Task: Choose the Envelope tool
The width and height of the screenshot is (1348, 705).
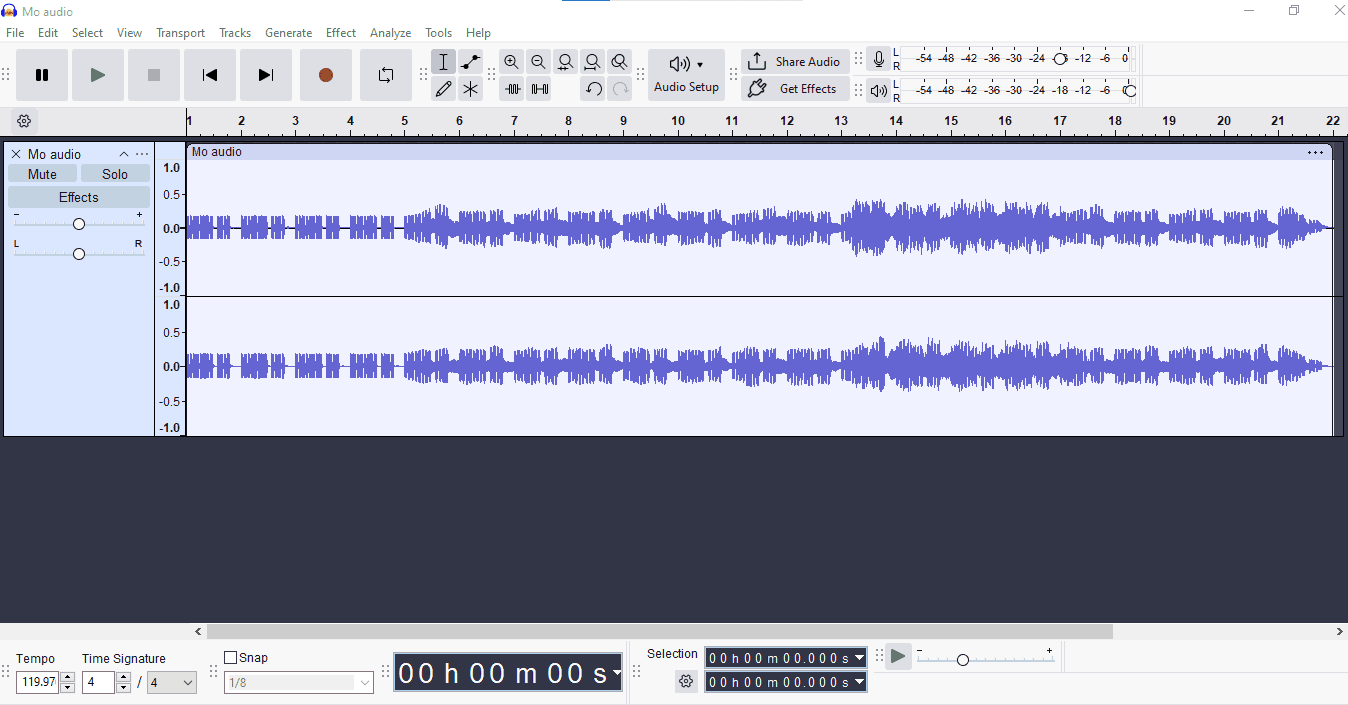Action: coord(471,62)
